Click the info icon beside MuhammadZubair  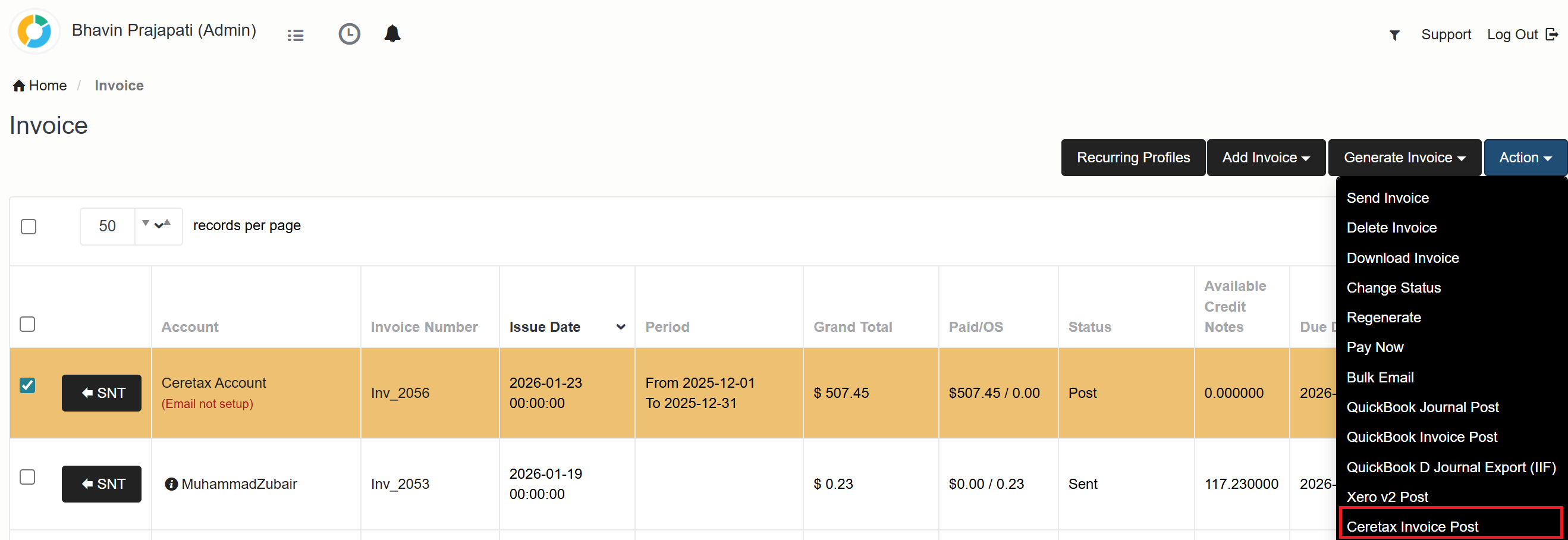[x=171, y=484]
